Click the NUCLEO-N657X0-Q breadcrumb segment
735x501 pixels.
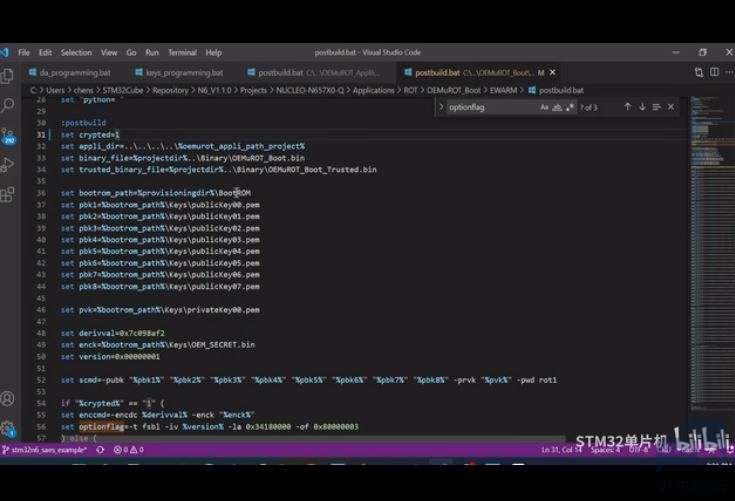click(x=309, y=90)
